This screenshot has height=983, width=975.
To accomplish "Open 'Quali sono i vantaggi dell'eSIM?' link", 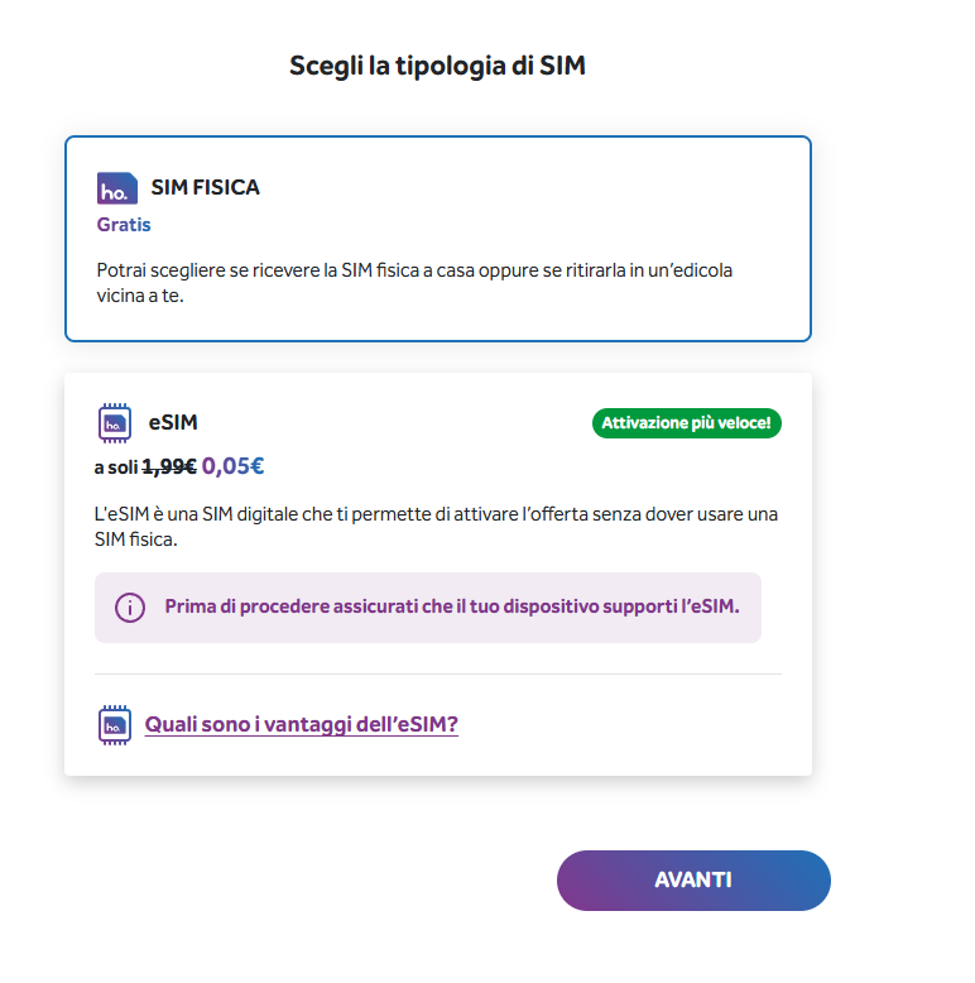I will click(x=302, y=725).
